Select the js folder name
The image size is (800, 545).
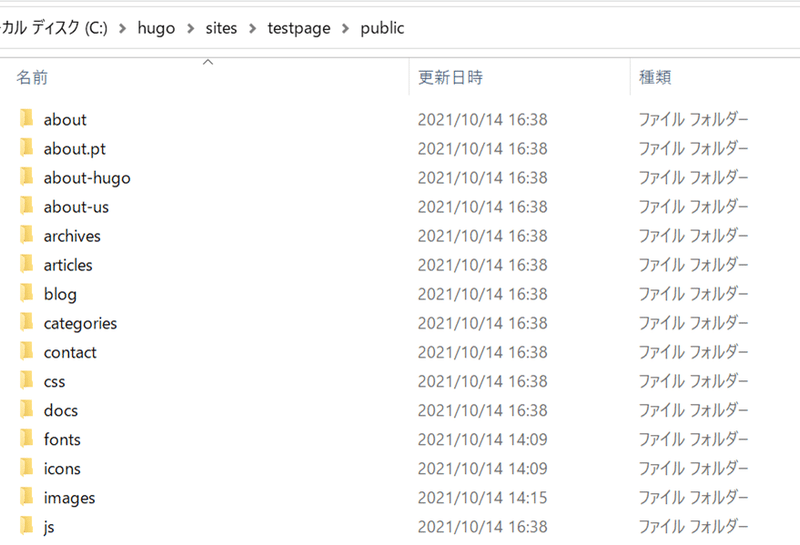(49, 527)
